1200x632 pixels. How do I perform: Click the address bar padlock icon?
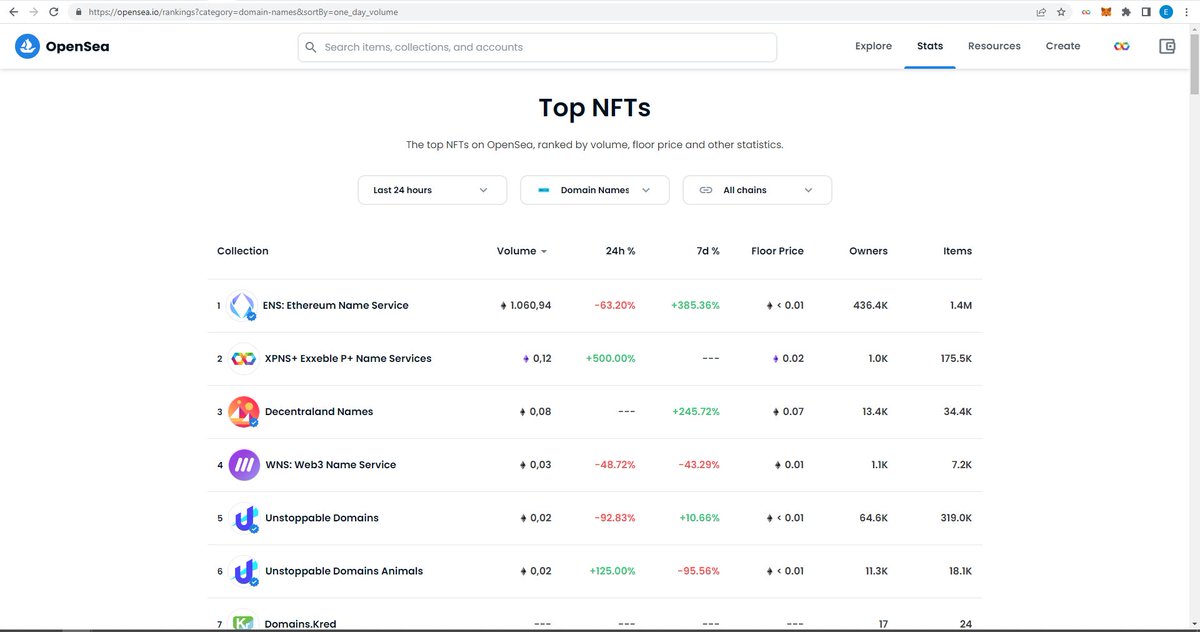coord(79,12)
